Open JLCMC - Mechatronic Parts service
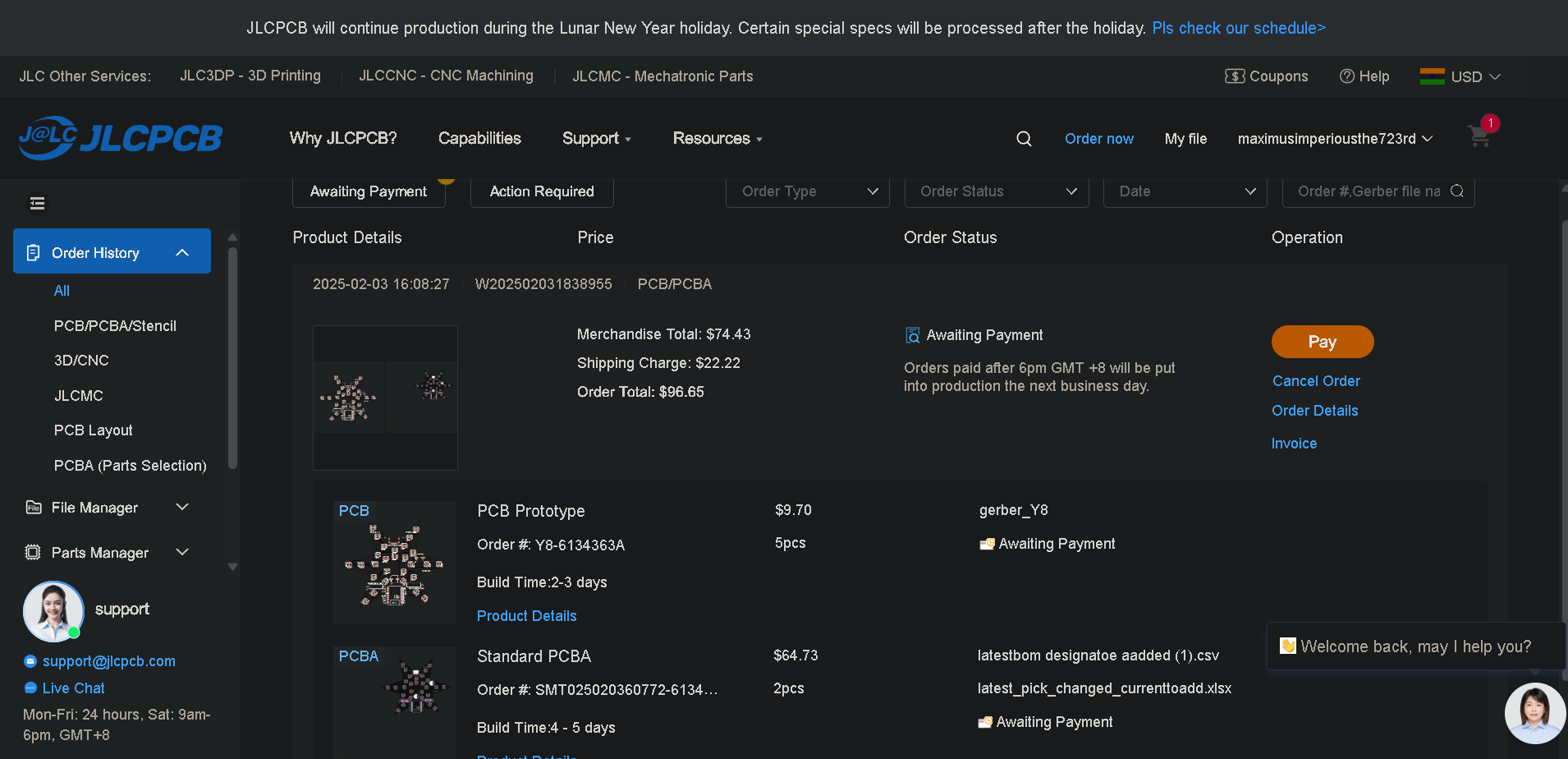The width and height of the screenshot is (1568, 759). click(x=663, y=76)
